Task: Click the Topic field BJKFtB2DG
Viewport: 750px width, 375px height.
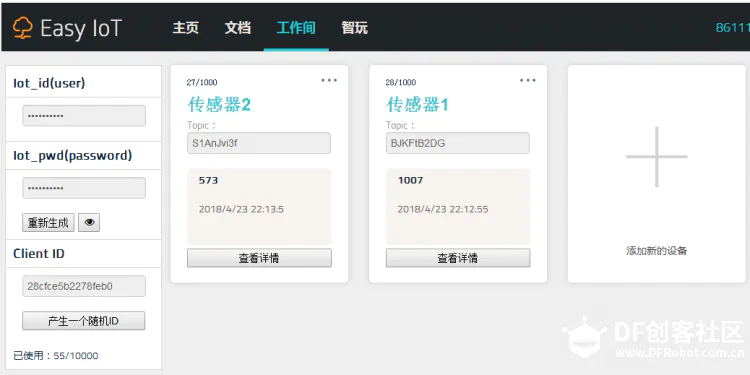Action: (x=458, y=143)
